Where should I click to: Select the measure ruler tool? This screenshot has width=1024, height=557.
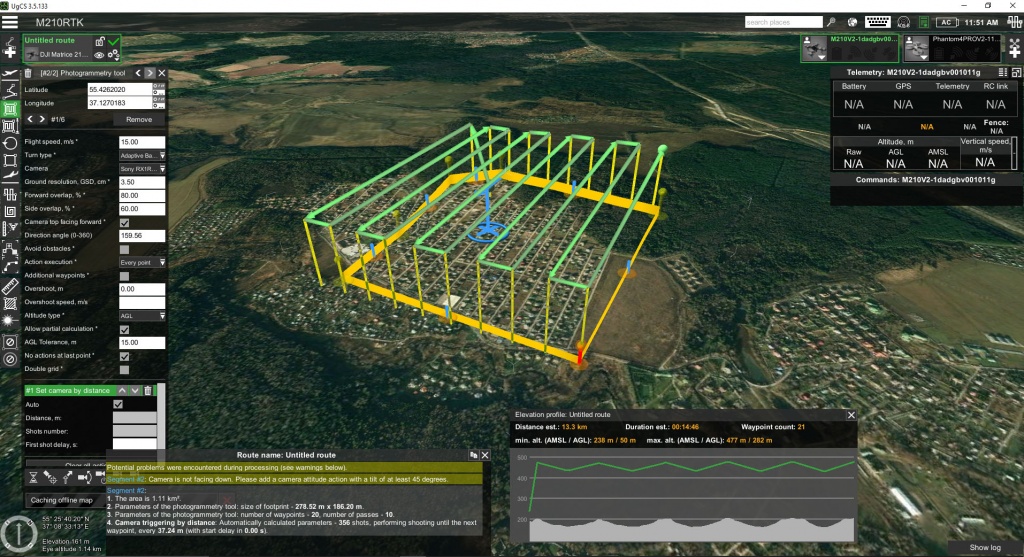tap(10, 287)
